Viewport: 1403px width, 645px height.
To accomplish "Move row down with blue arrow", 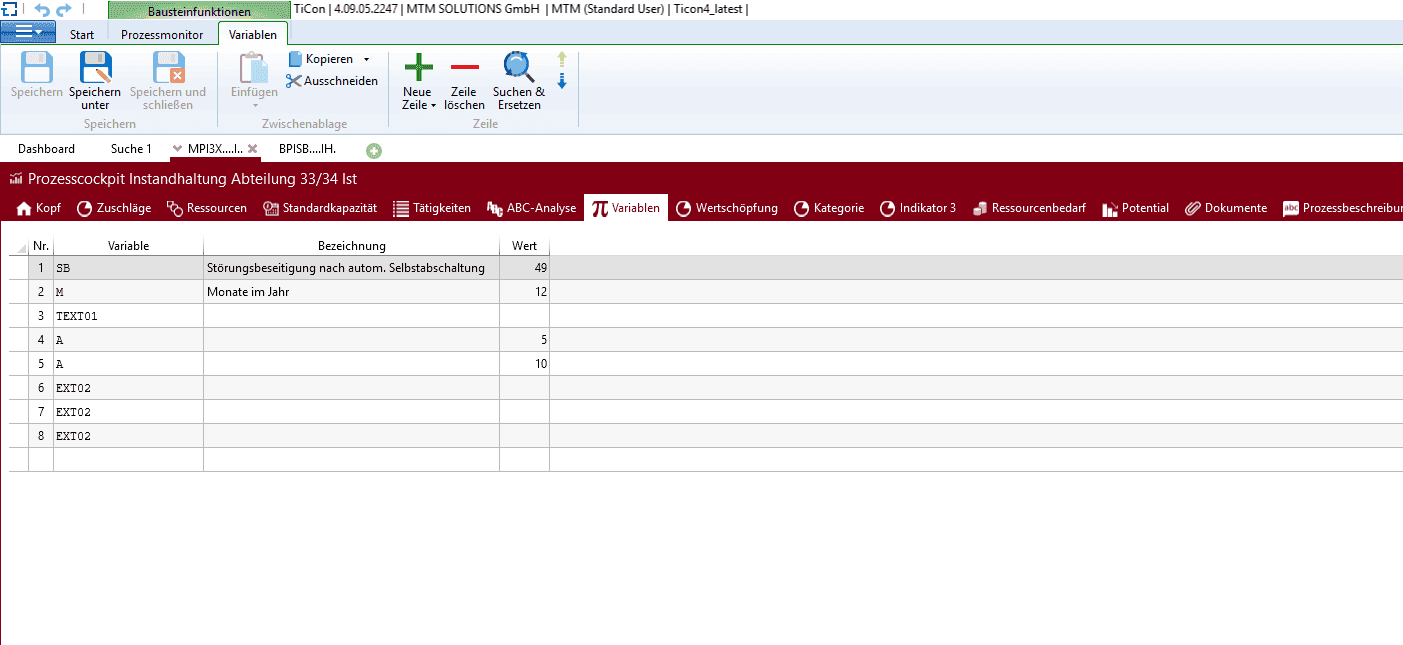I will click(562, 81).
